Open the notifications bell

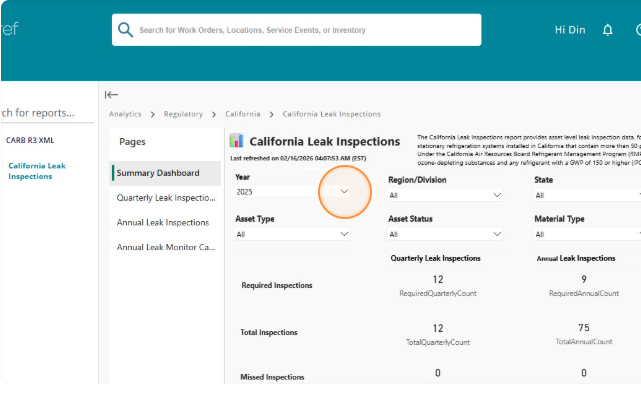[607, 30]
